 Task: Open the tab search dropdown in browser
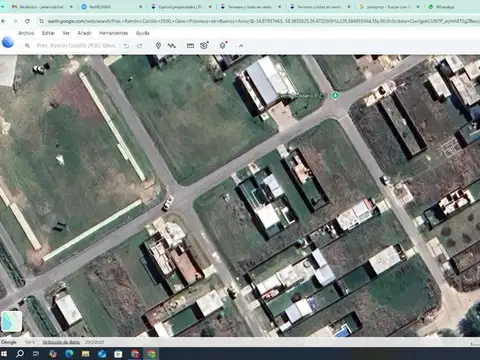(x=3, y=7)
